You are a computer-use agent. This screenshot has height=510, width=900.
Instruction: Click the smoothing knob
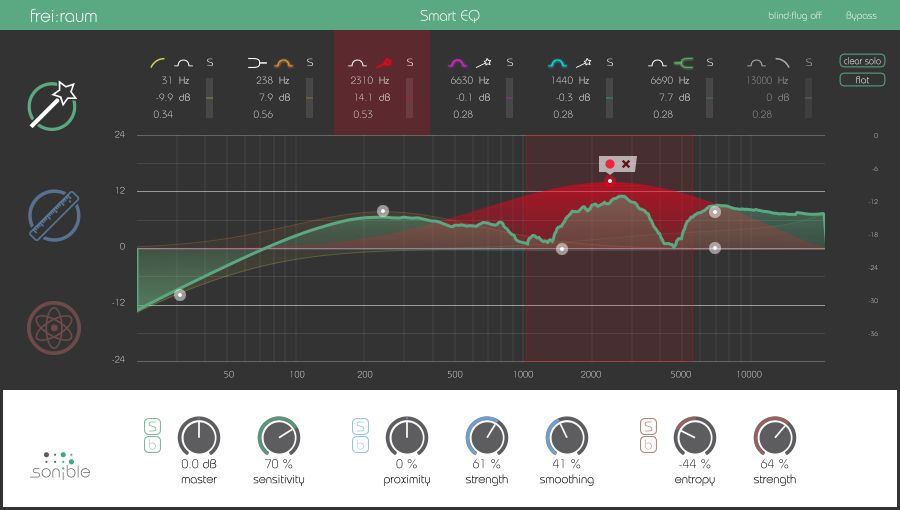tap(566, 437)
